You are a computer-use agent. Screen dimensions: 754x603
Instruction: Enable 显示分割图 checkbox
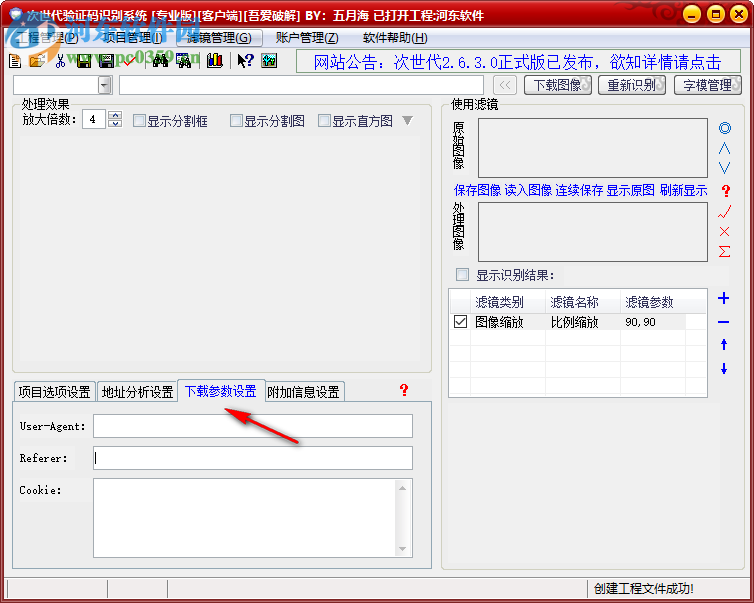click(x=236, y=121)
